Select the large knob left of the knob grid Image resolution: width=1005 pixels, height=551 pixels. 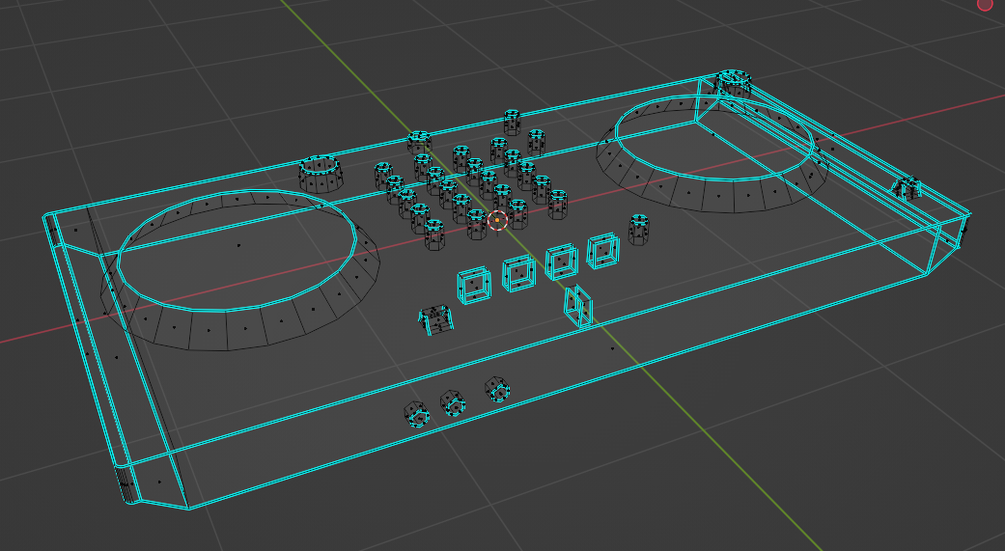pos(320,173)
